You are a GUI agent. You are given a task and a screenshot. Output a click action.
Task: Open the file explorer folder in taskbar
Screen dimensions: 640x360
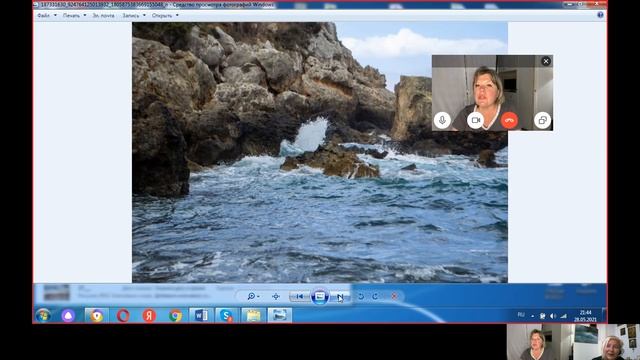pyautogui.click(x=253, y=316)
